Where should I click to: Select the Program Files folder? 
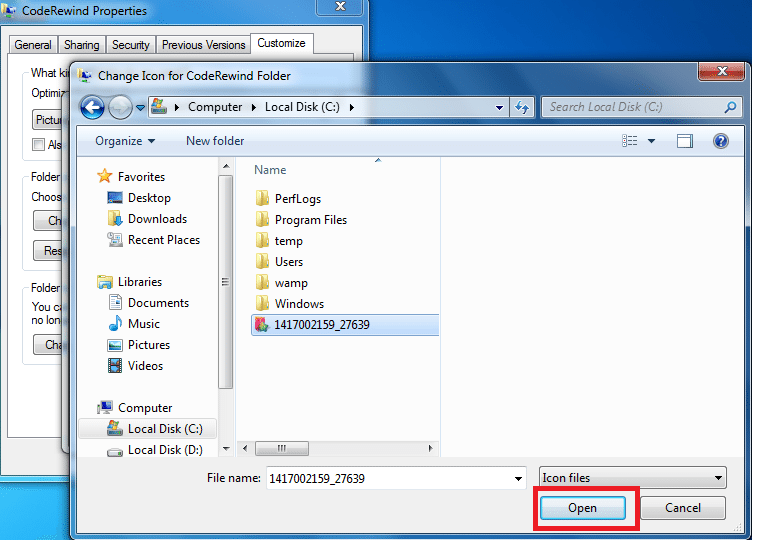311,220
